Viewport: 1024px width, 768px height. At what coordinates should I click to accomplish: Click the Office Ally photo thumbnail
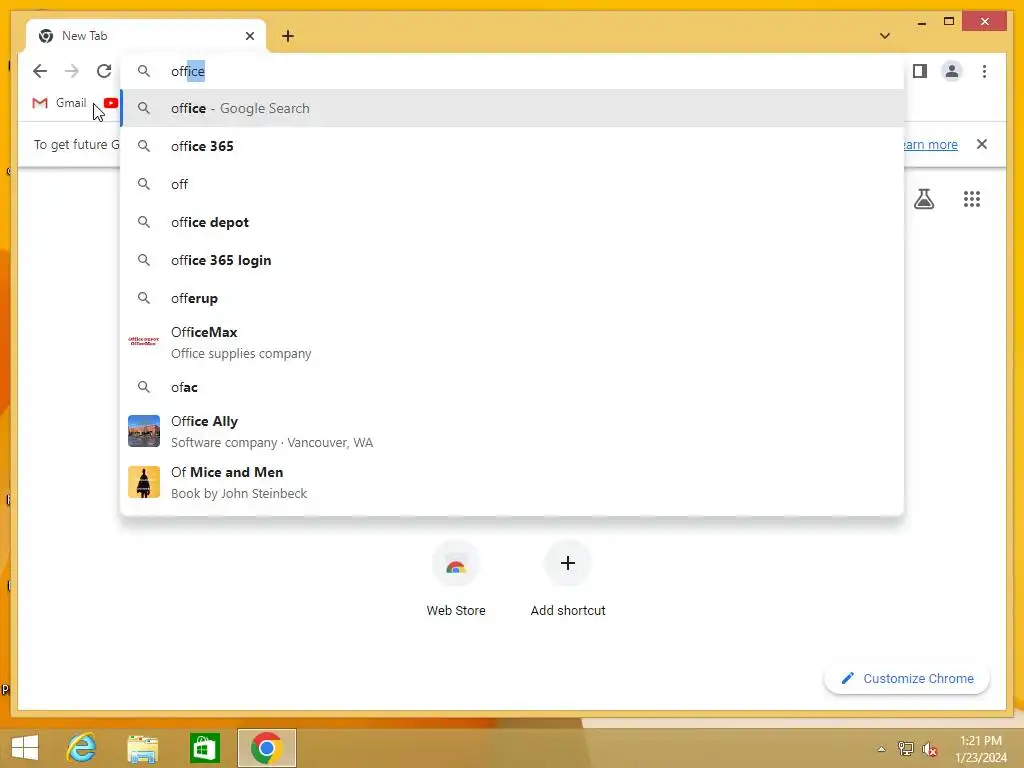144,431
